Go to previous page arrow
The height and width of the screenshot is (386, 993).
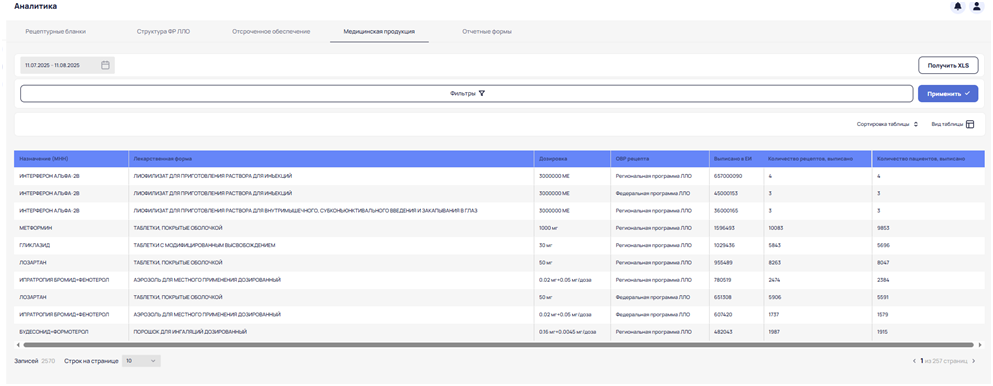coord(914,361)
